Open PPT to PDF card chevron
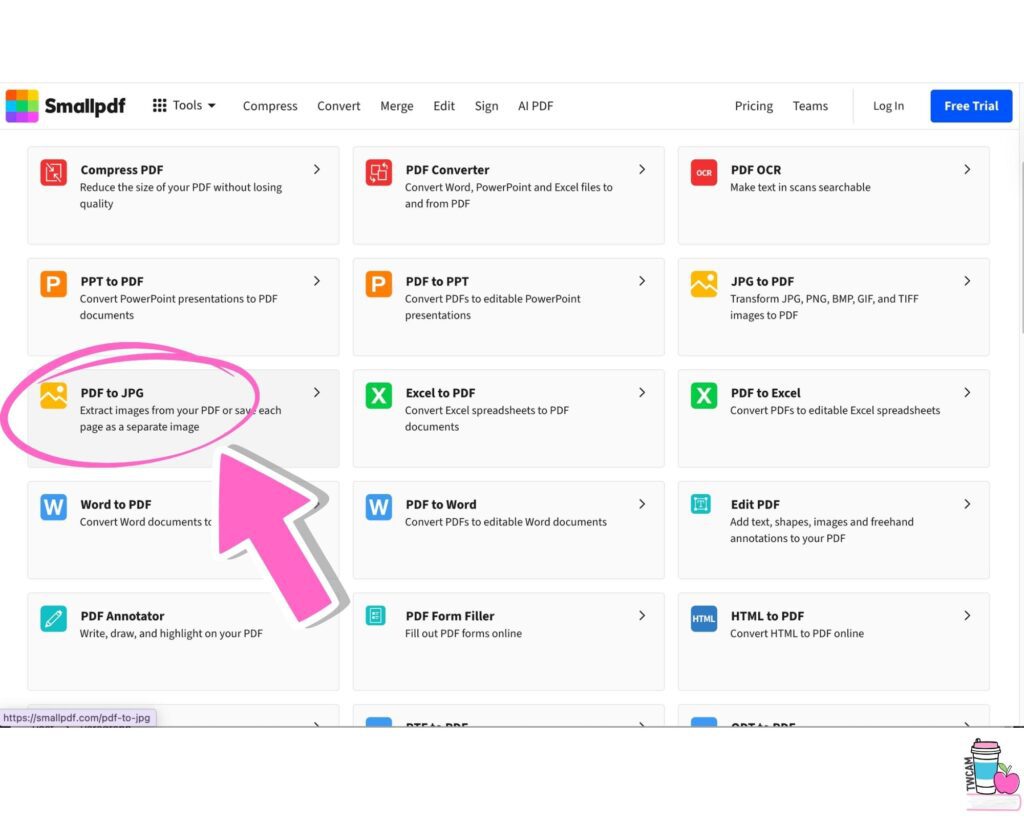 pos(317,282)
